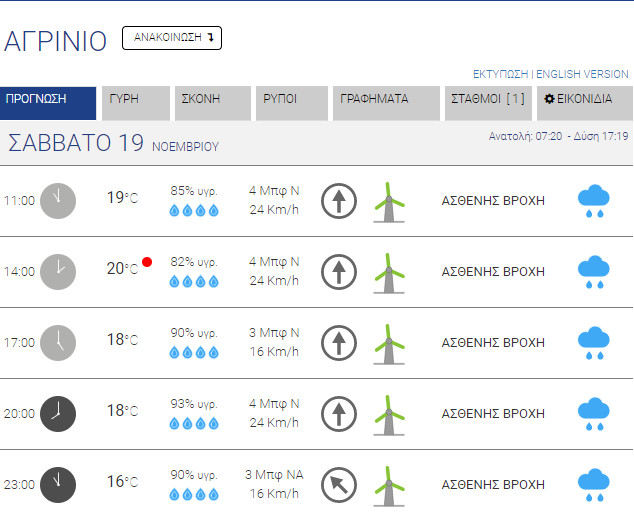Open the ΣΤΑΘΜΟΙ [1] stations tab
This screenshot has height=520, width=634.
click(x=488, y=99)
